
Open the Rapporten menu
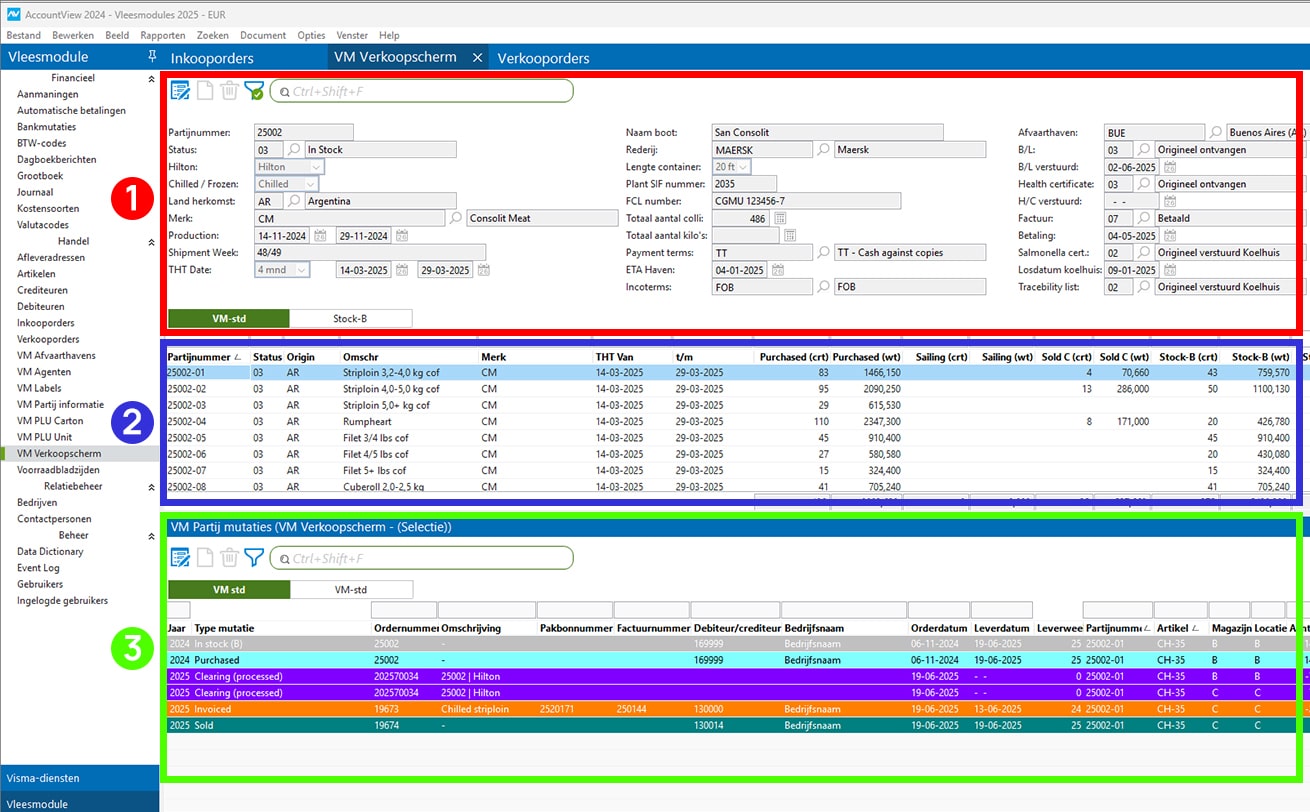click(x=163, y=35)
